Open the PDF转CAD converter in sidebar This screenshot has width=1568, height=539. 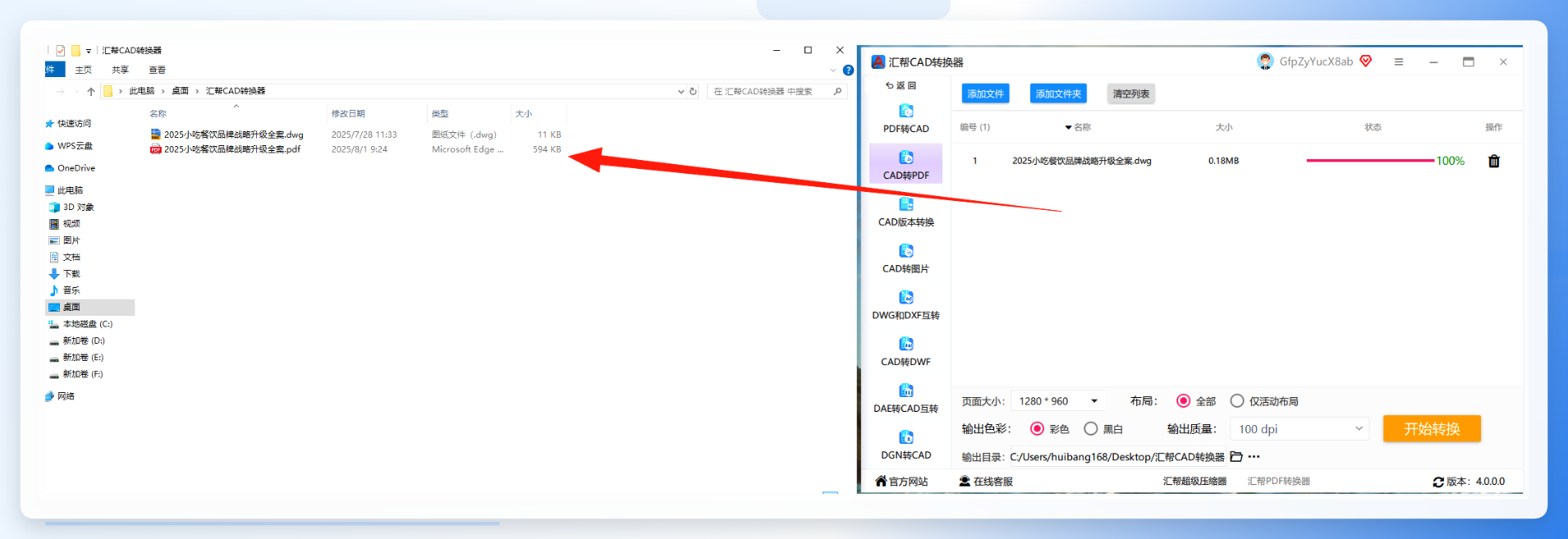tap(905, 119)
